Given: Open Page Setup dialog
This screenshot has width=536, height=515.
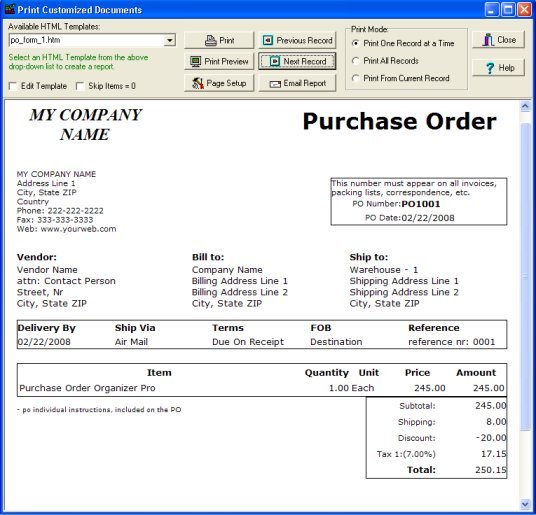Looking at the screenshot, I should pos(219,83).
